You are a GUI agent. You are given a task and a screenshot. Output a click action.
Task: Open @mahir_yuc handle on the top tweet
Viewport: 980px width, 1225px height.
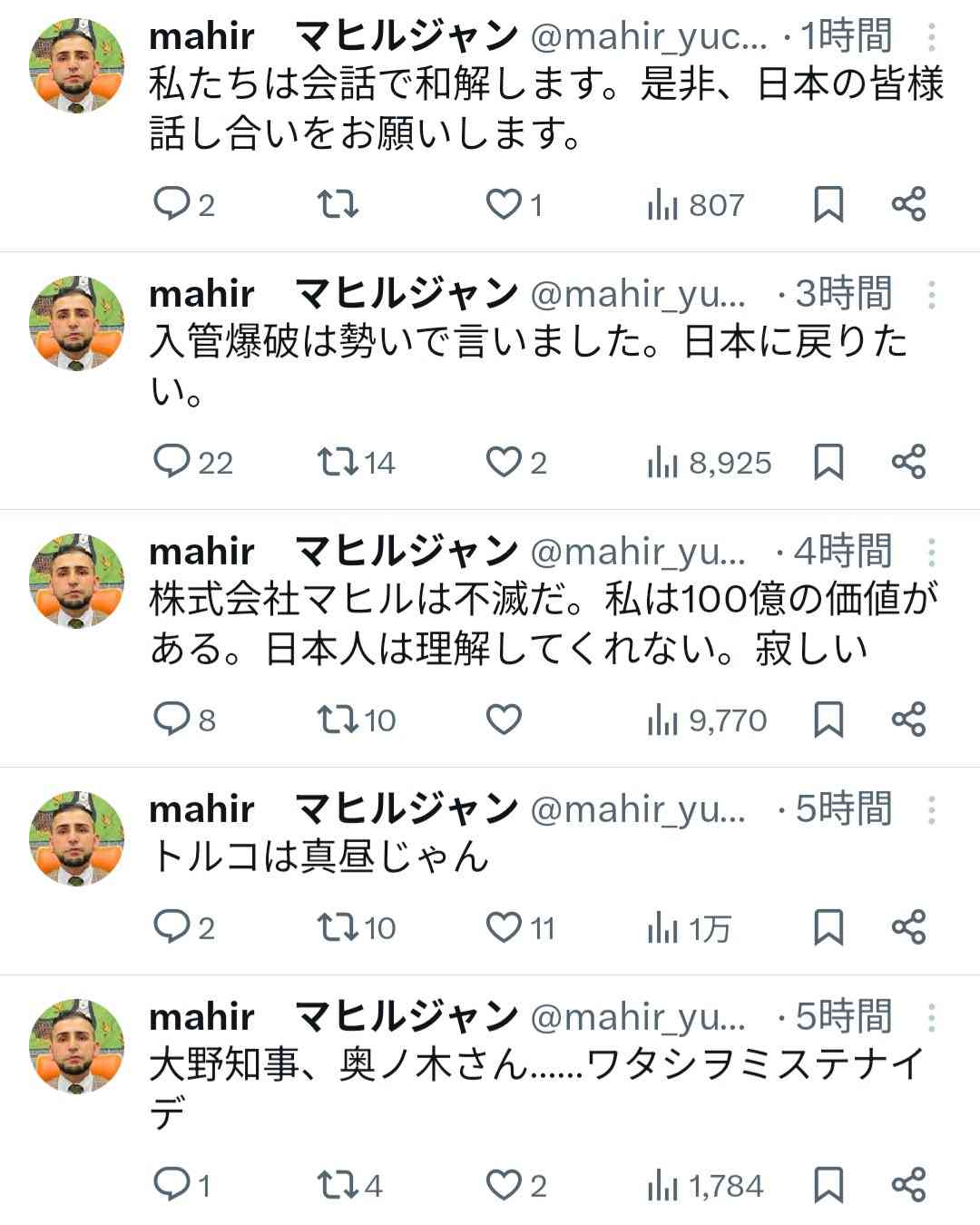pyautogui.click(x=648, y=37)
